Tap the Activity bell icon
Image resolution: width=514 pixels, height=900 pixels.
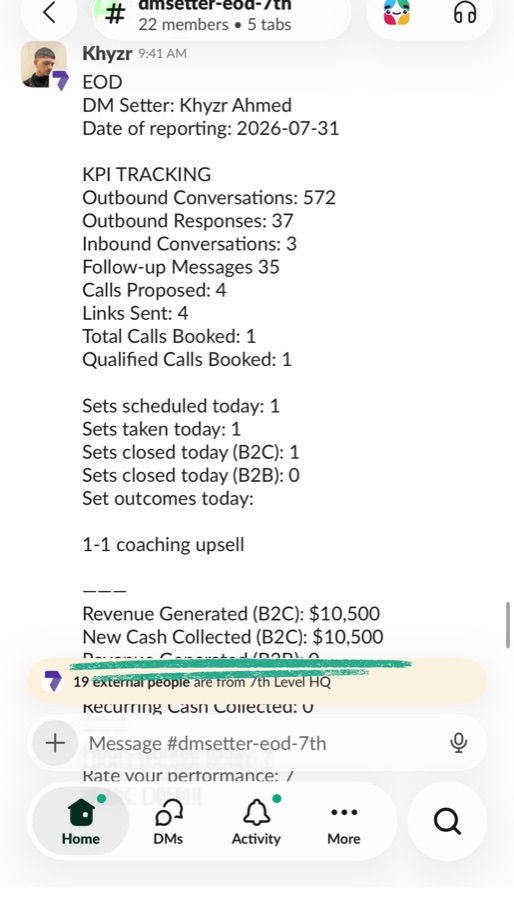(256, 821)
